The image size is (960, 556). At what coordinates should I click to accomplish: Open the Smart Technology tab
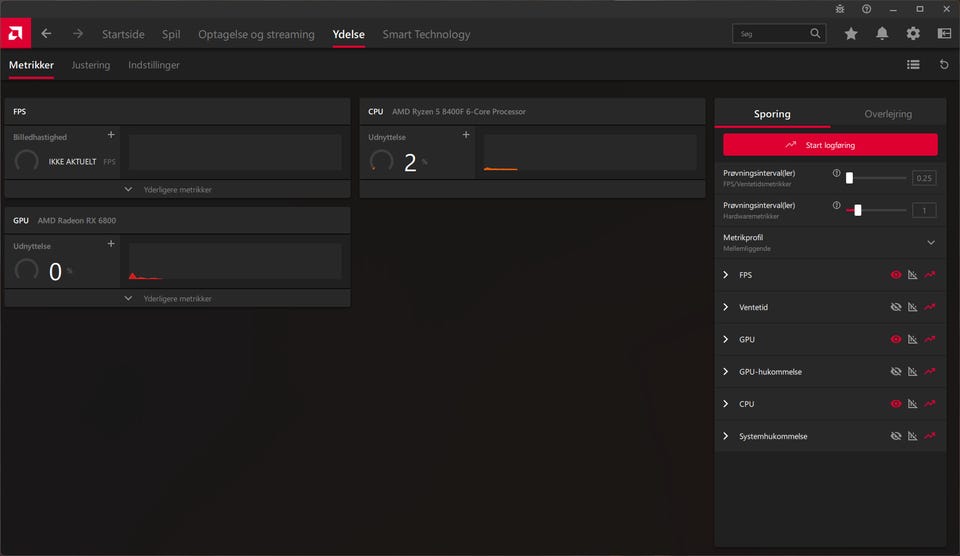click(x=426, y=34)
